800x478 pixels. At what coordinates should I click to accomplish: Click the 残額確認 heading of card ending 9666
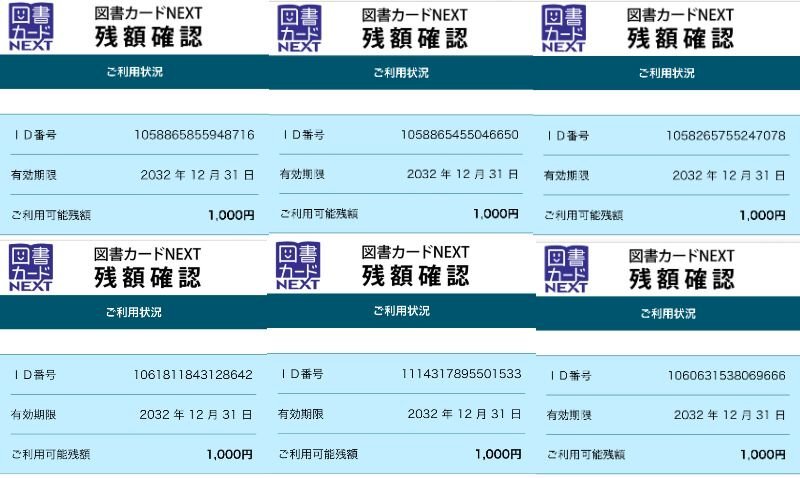pyautogui.click(x=682, y=279)
